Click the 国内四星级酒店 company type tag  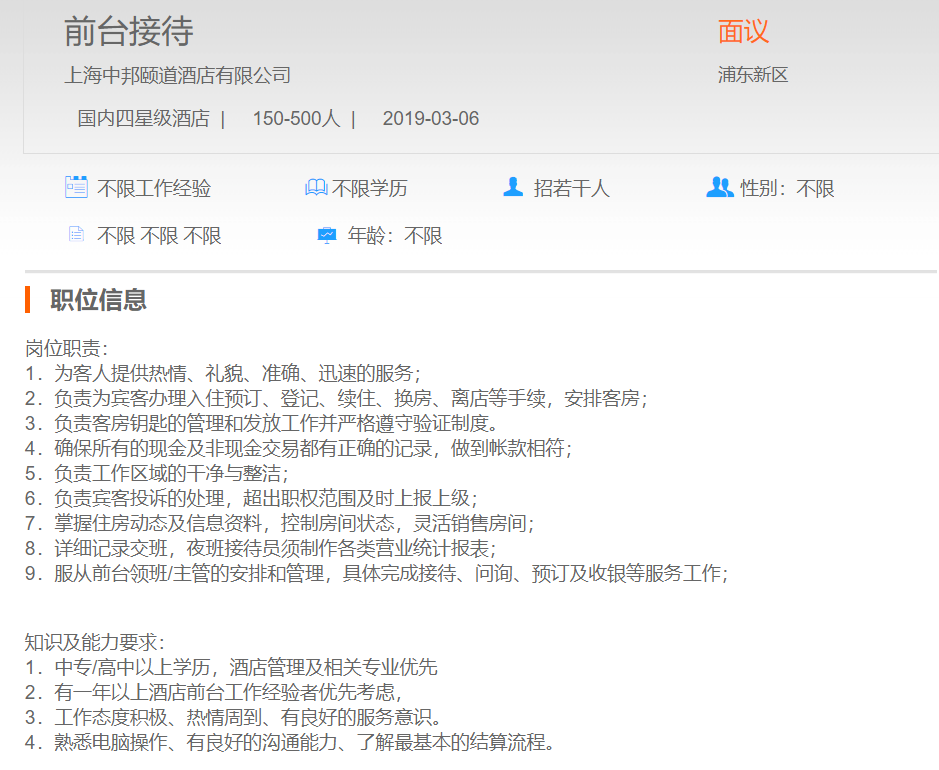[143, 119]
